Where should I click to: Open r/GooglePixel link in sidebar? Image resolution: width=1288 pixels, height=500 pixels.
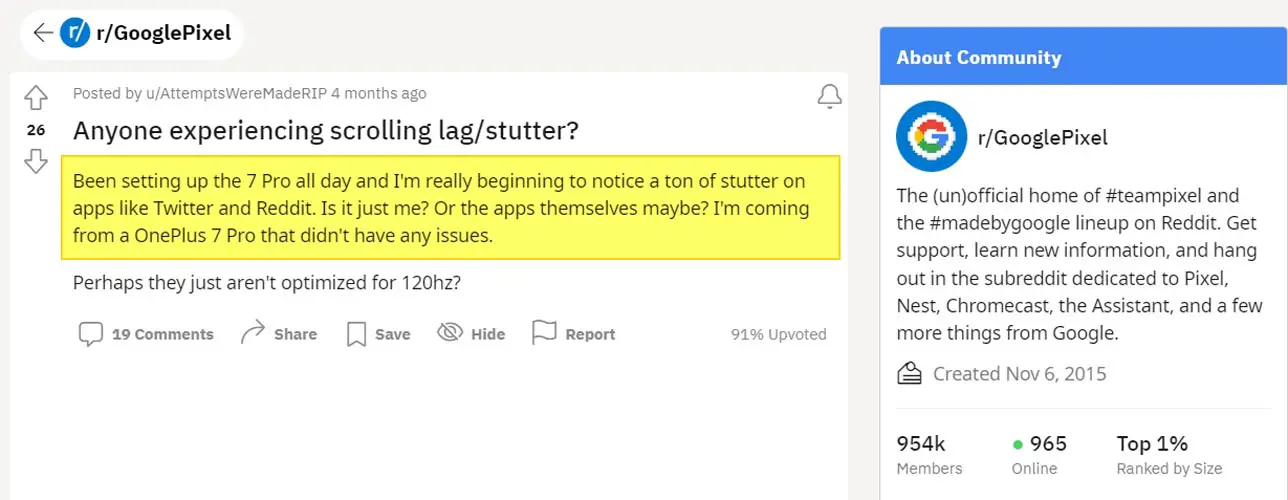pyautogui.click(x=1043, y=137)
